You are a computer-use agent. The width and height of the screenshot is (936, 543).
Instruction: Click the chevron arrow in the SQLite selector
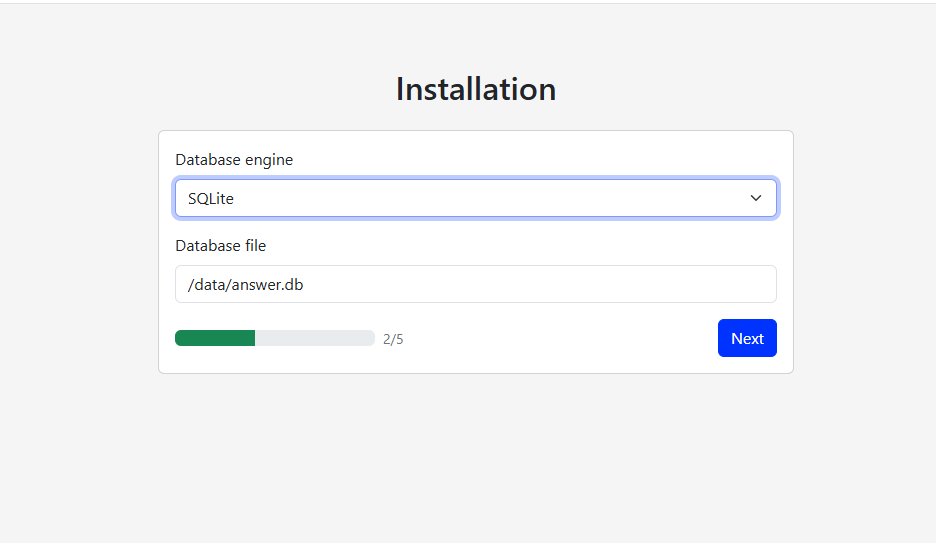coord(756,198)
